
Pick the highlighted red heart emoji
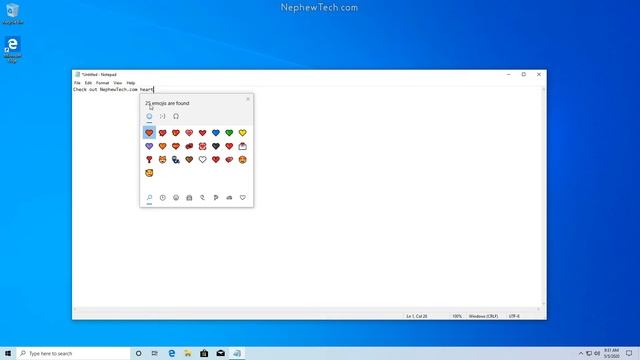[x=149, y=133]
